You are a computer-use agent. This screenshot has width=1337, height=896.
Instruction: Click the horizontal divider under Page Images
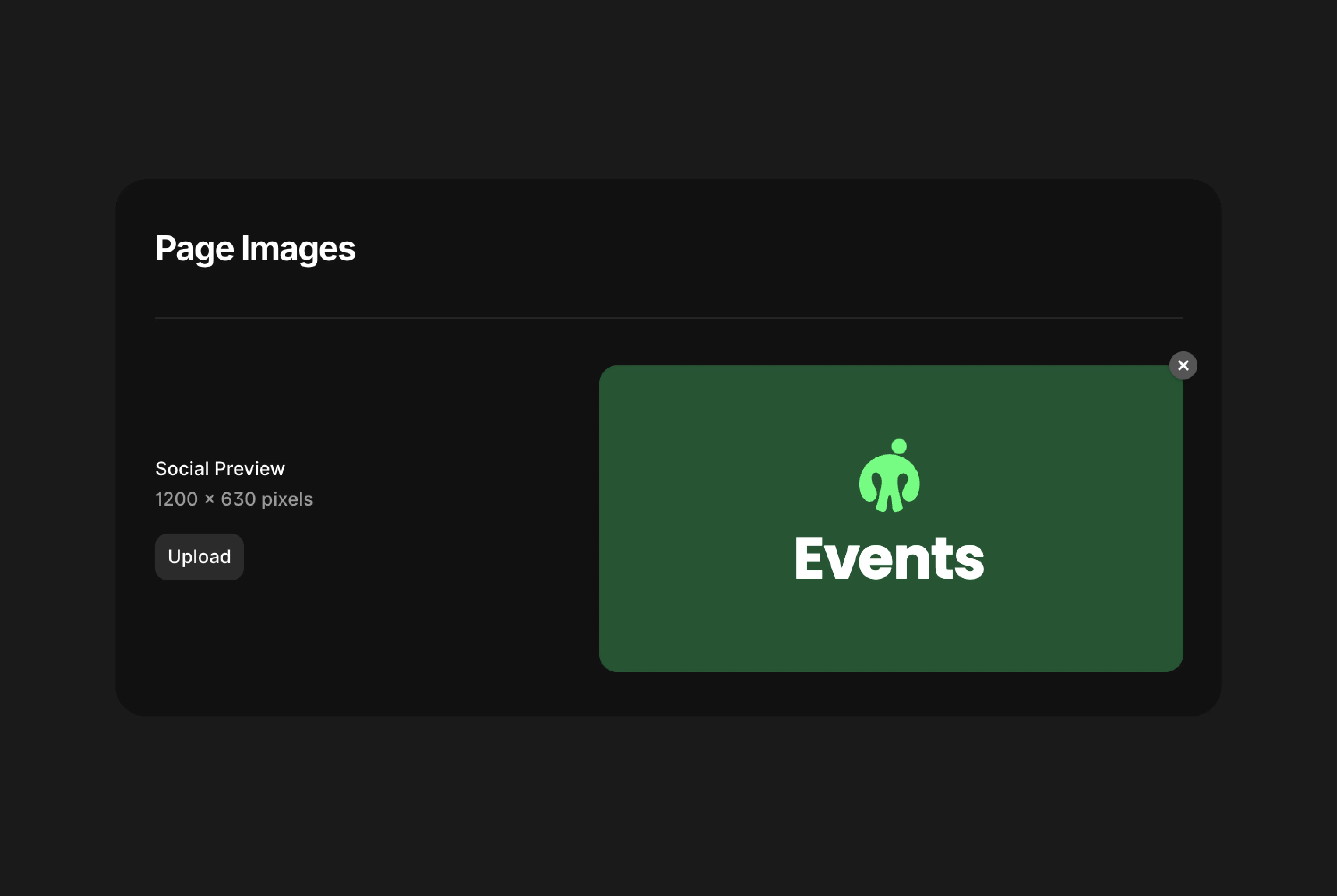click(x=669, y=318)
